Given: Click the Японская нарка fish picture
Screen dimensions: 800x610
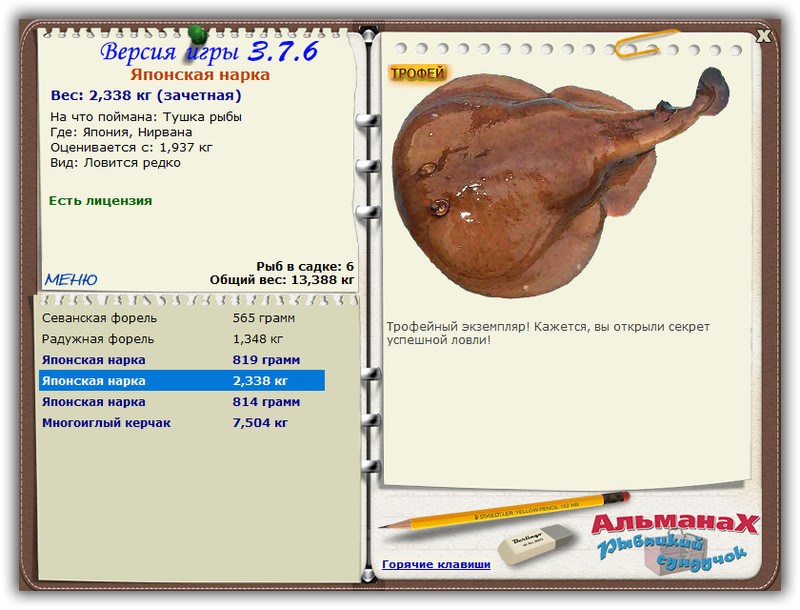Looking at the screenshot, I should (x=560, y=182).
